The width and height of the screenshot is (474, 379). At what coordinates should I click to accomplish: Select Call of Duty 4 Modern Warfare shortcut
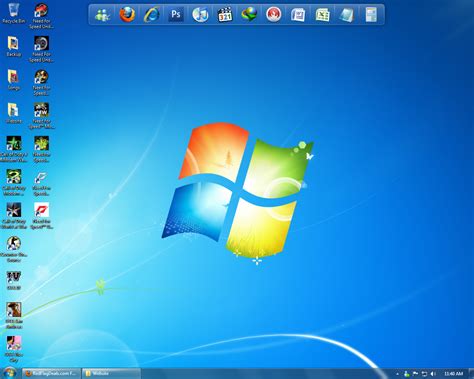[x=14, y=149]
